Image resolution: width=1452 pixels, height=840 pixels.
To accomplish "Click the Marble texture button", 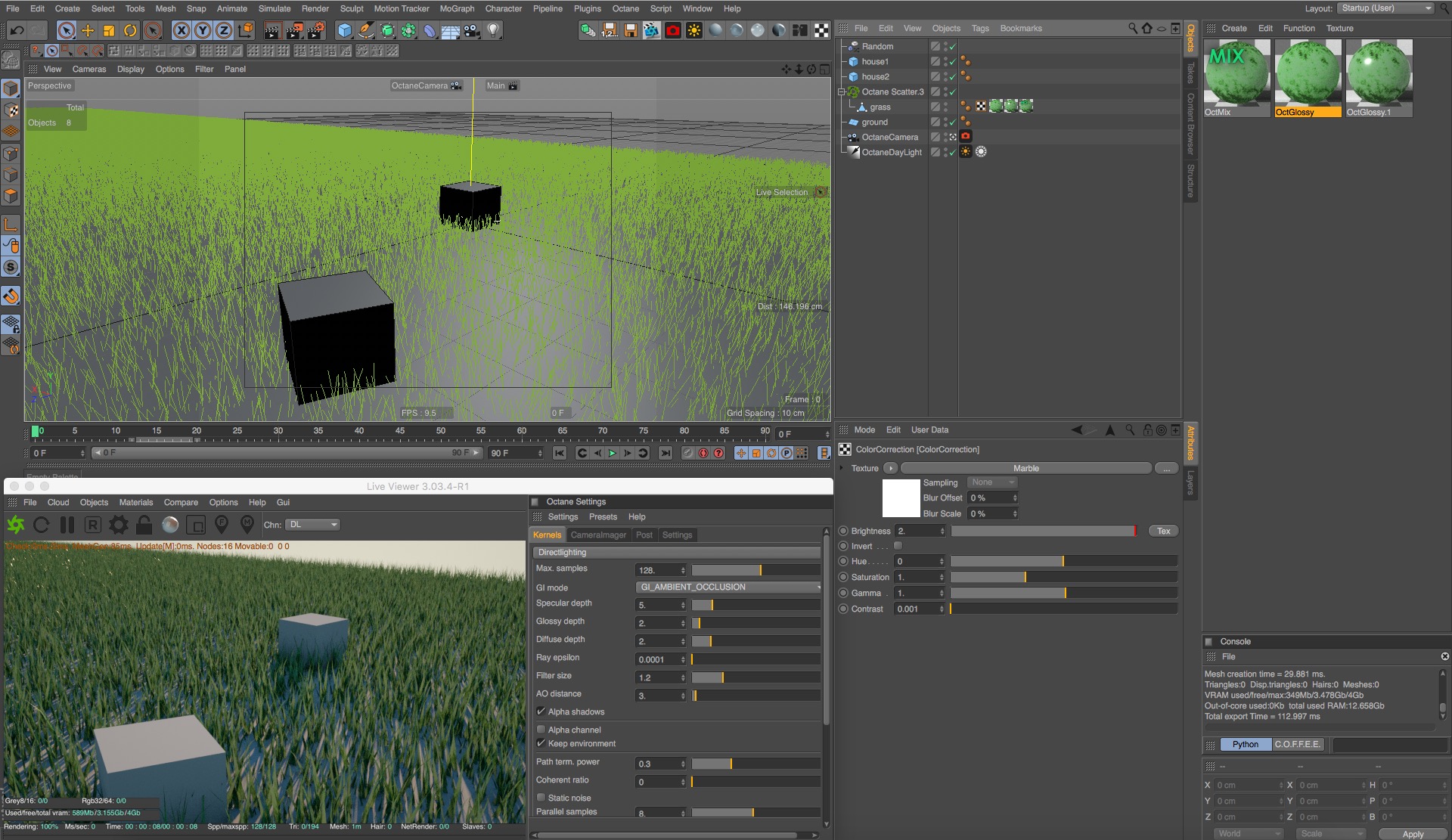I will [x=1025, y=468].
